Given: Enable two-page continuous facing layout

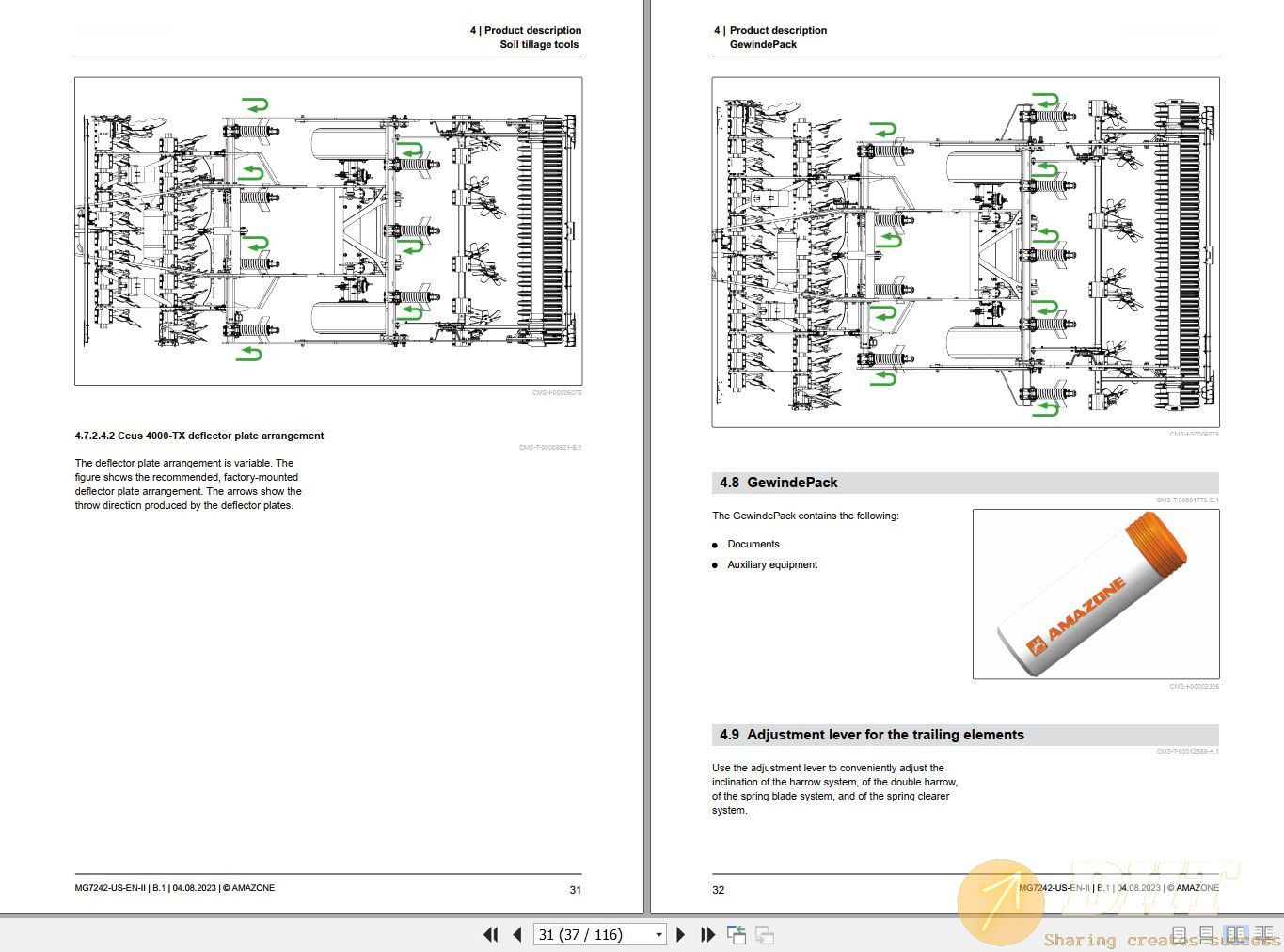Looking at the screenshot, I should (1263, 934).
